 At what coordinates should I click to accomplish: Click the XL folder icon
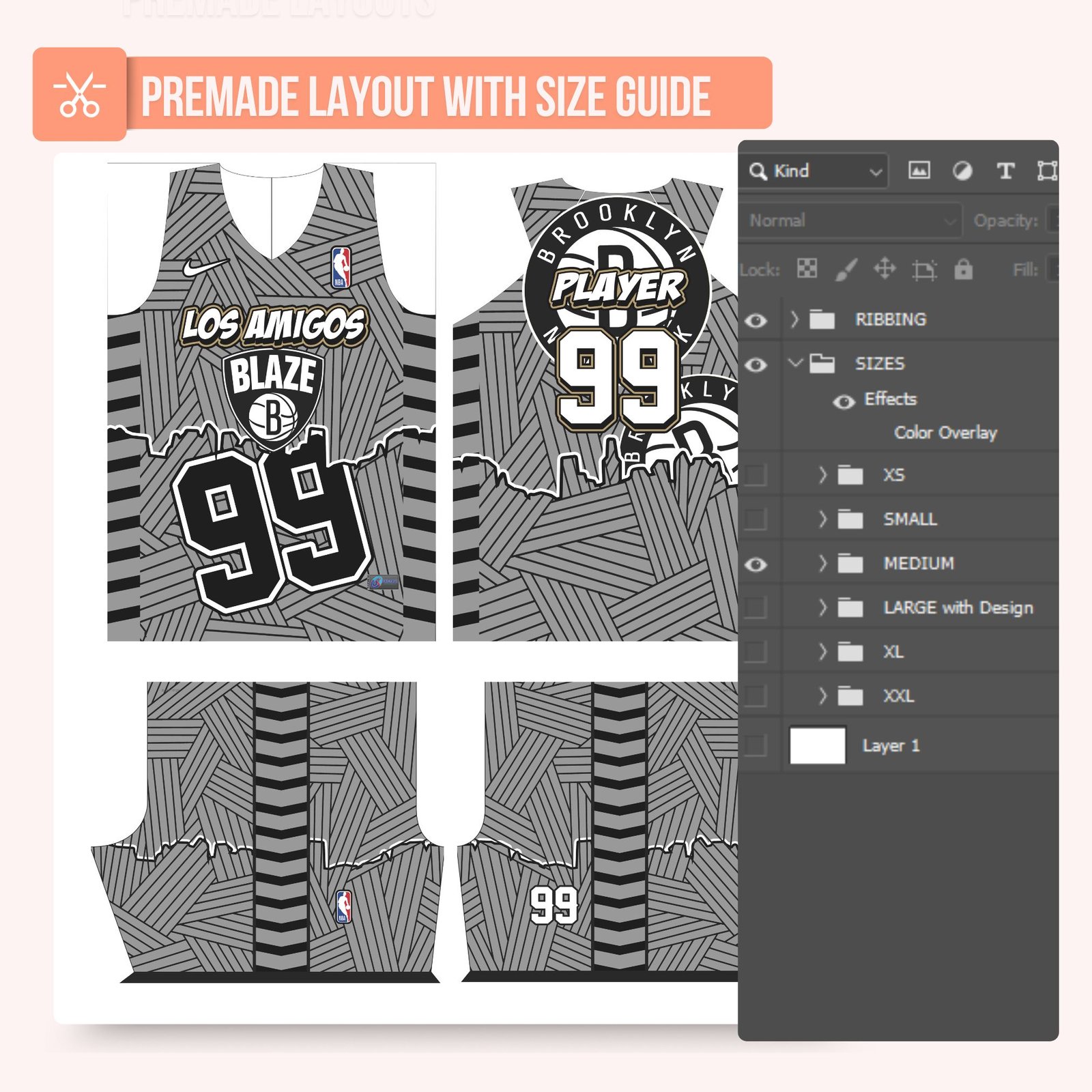(x=850, y=652)
